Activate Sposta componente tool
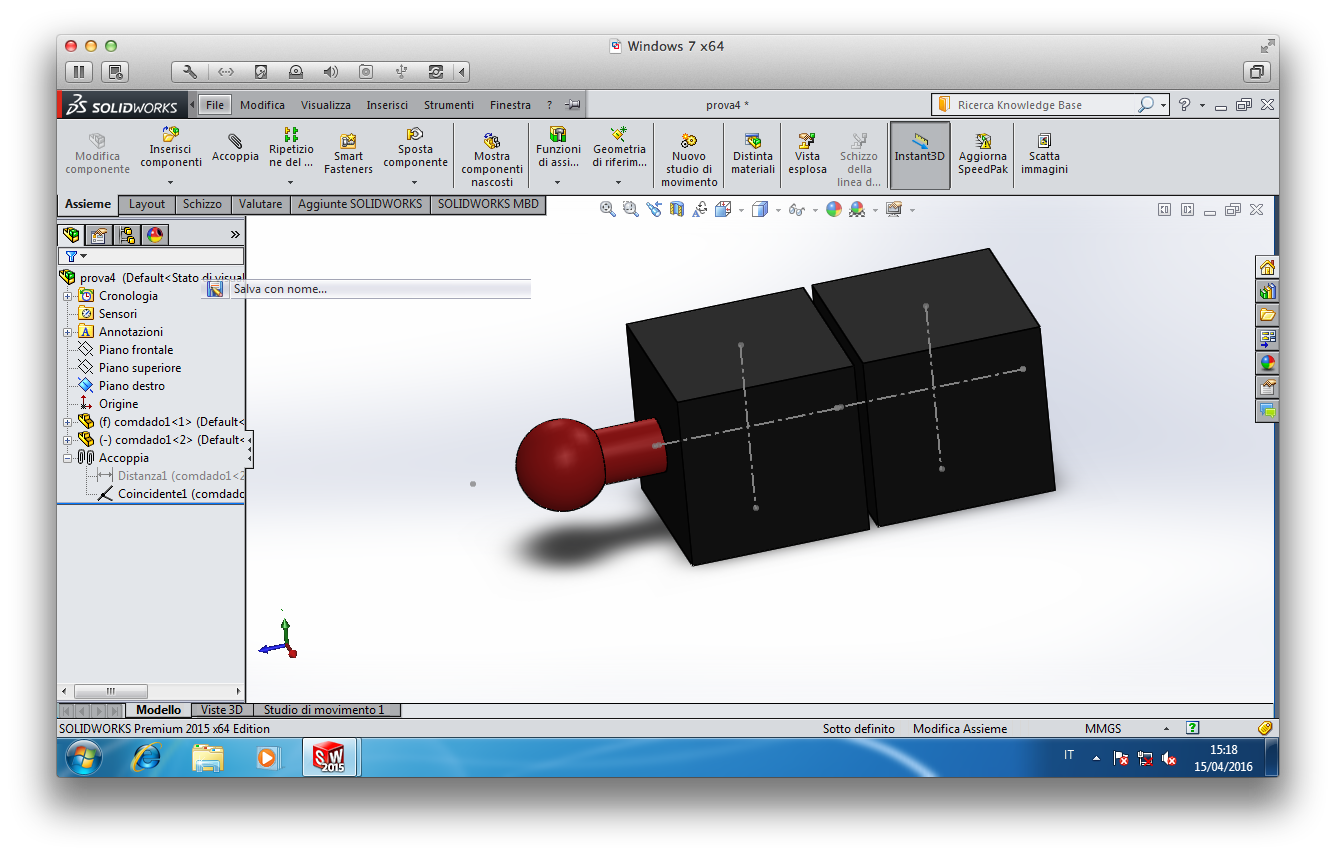The width and height of the screenshot is (1336, 856). coord(415,147)
